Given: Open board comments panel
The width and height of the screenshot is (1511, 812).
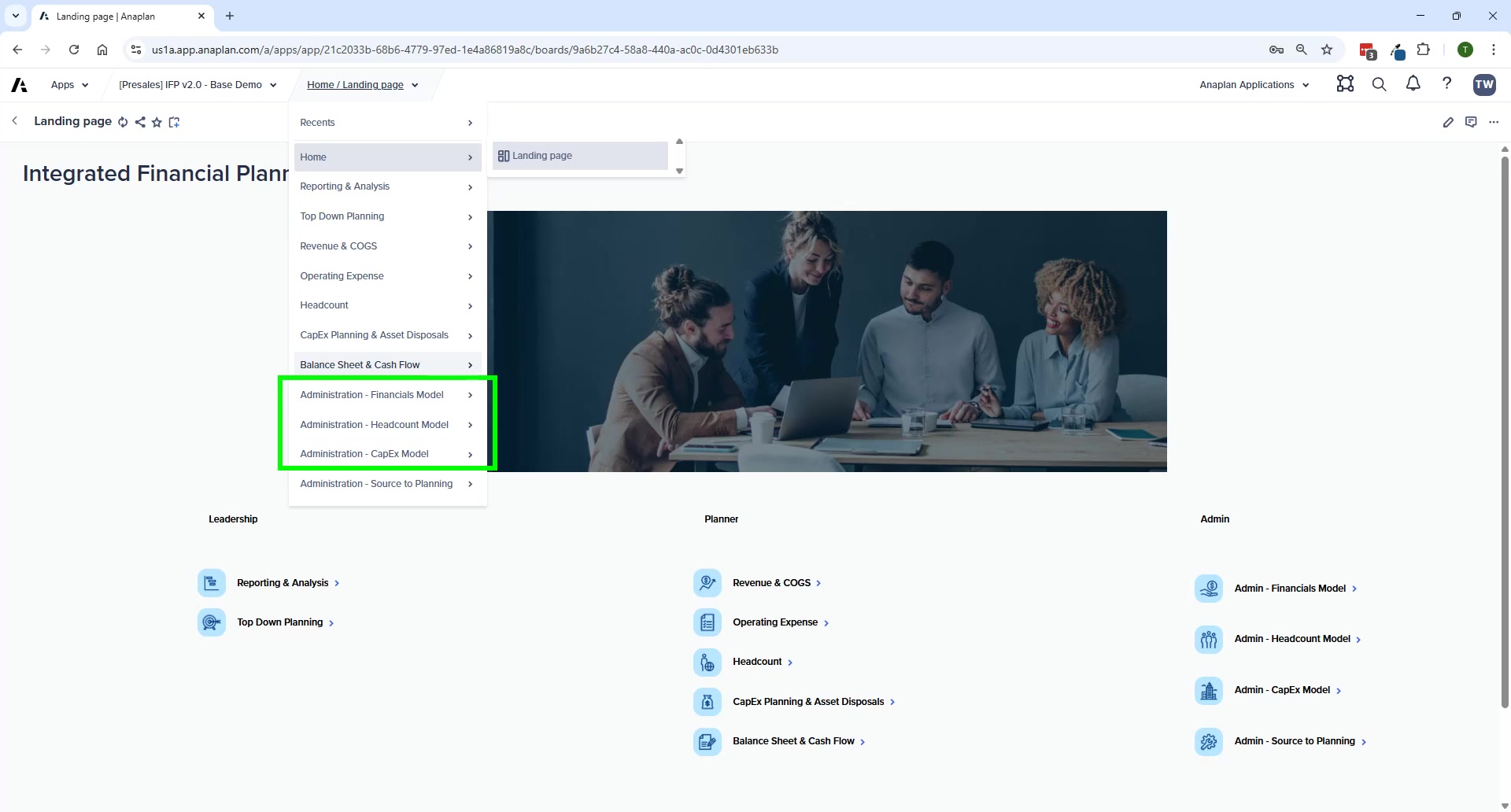Looking at the screenshot, I should pyautogui.click(x=1472, y=122).
